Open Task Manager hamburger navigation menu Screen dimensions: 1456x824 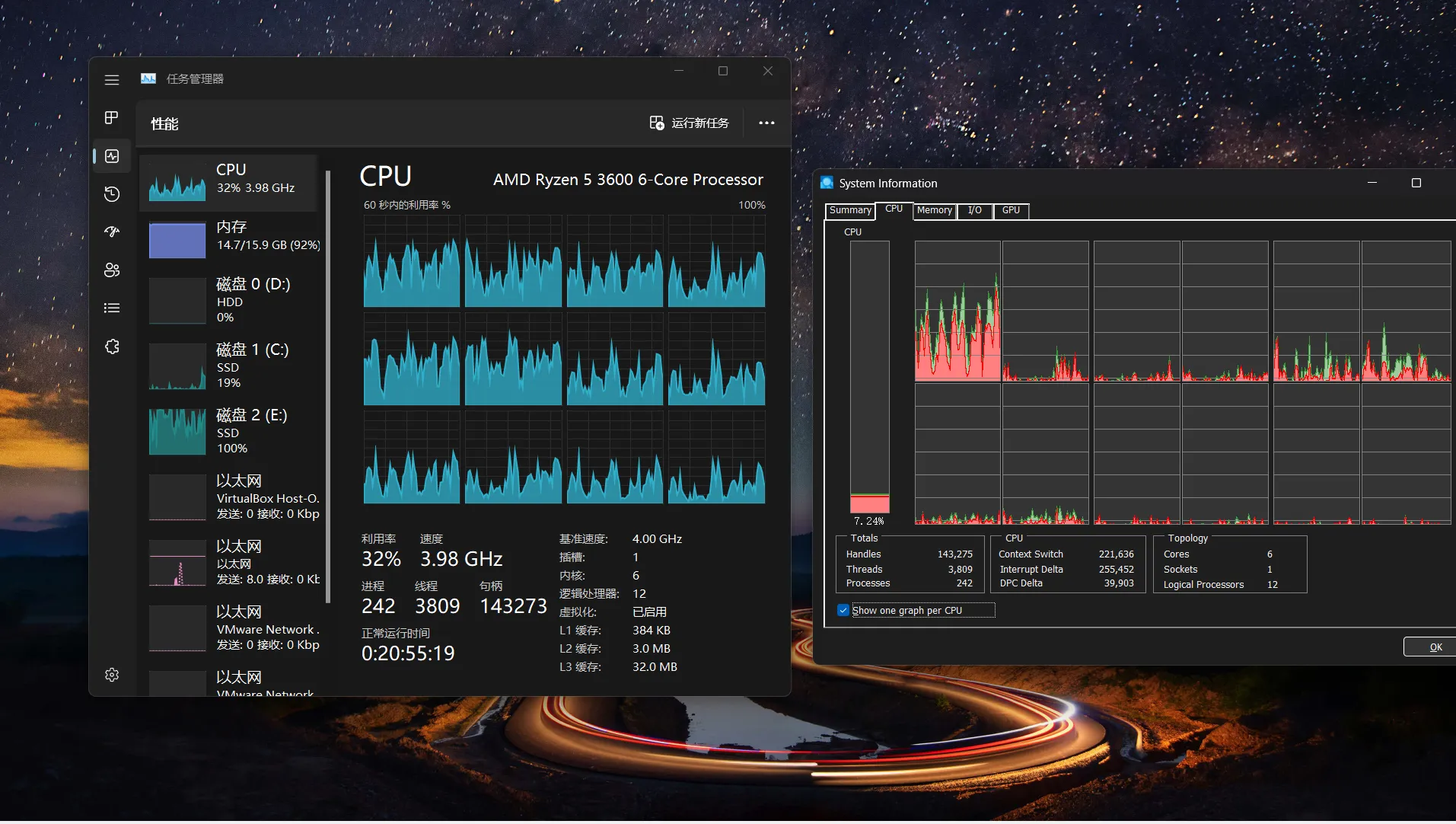(112, 79)
